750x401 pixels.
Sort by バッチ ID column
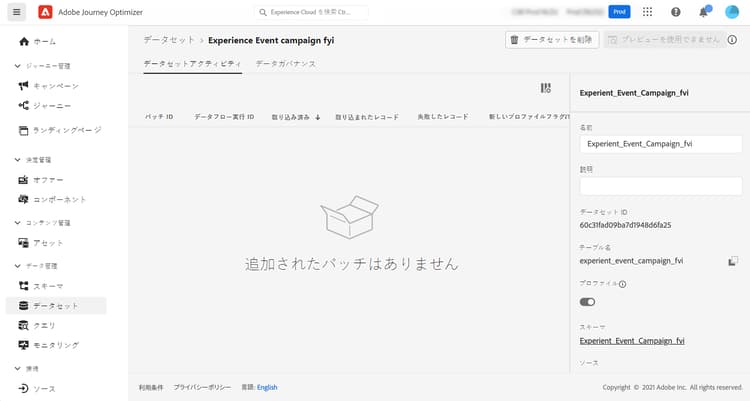(159, 117)
